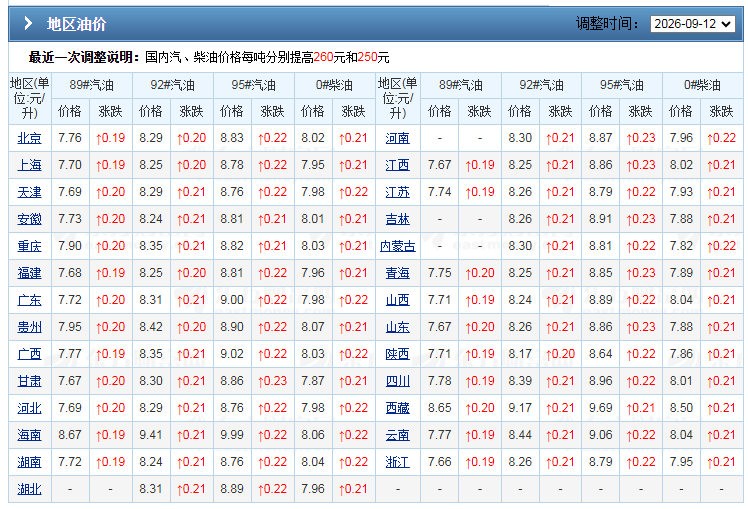Viewport: 748px width, 509px height.
Task: Open the 甘肃 region link
Action: pos(30,381)
